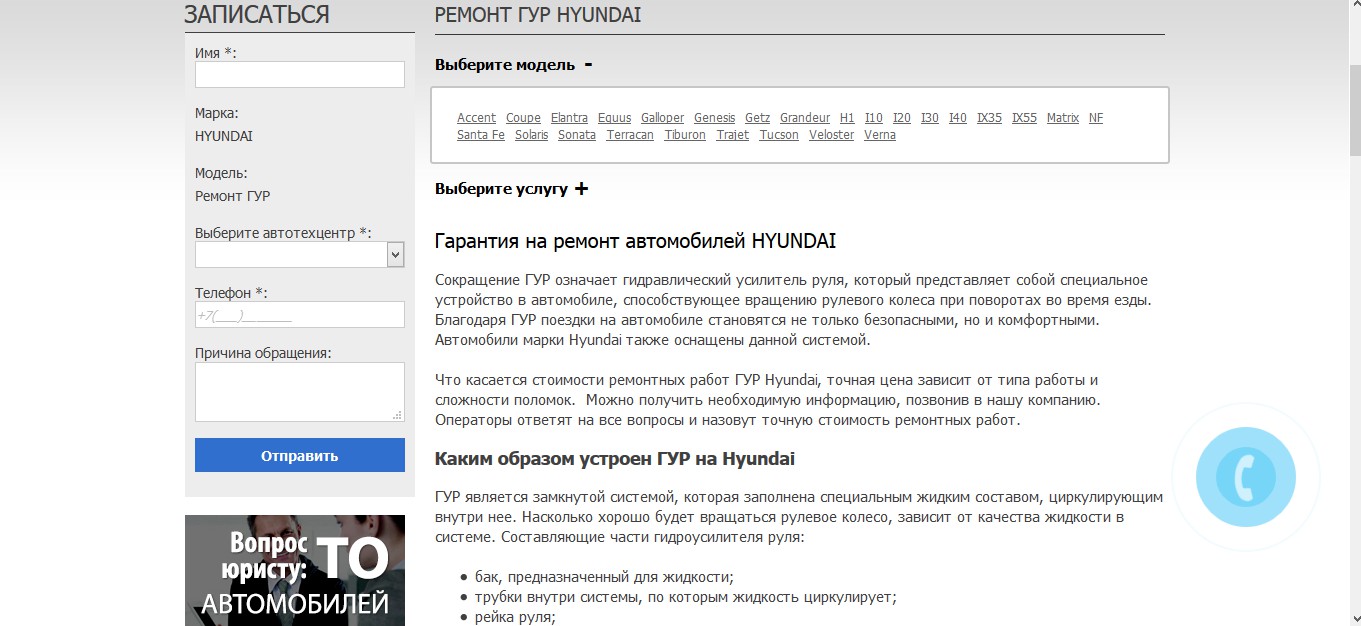Click the Tiburon model link

(x=685, y=135)
